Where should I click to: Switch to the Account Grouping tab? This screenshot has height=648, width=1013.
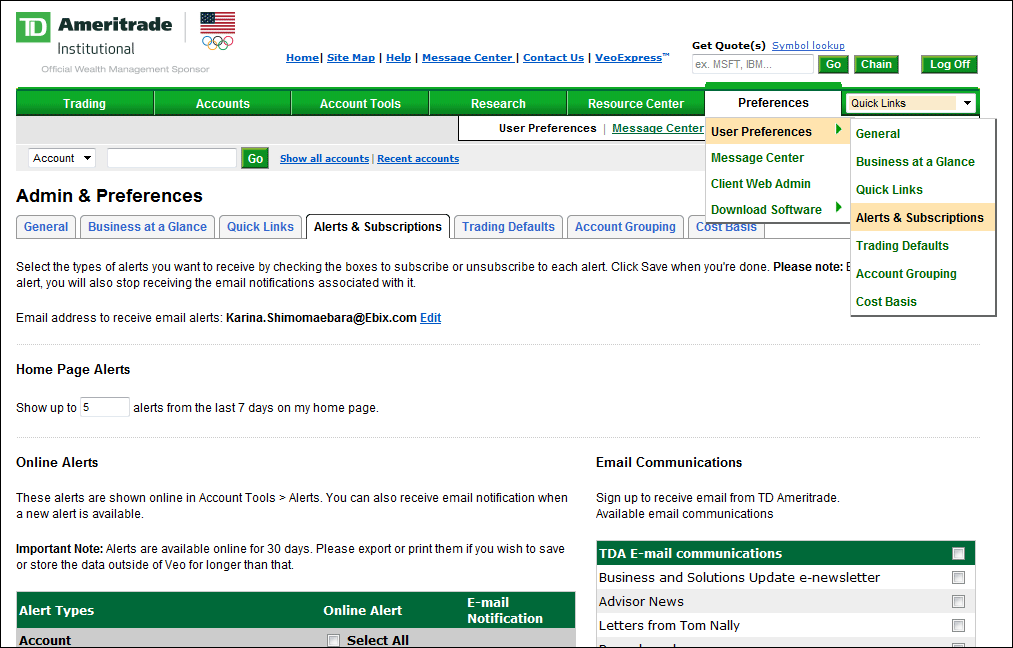(x=625, y=226)
